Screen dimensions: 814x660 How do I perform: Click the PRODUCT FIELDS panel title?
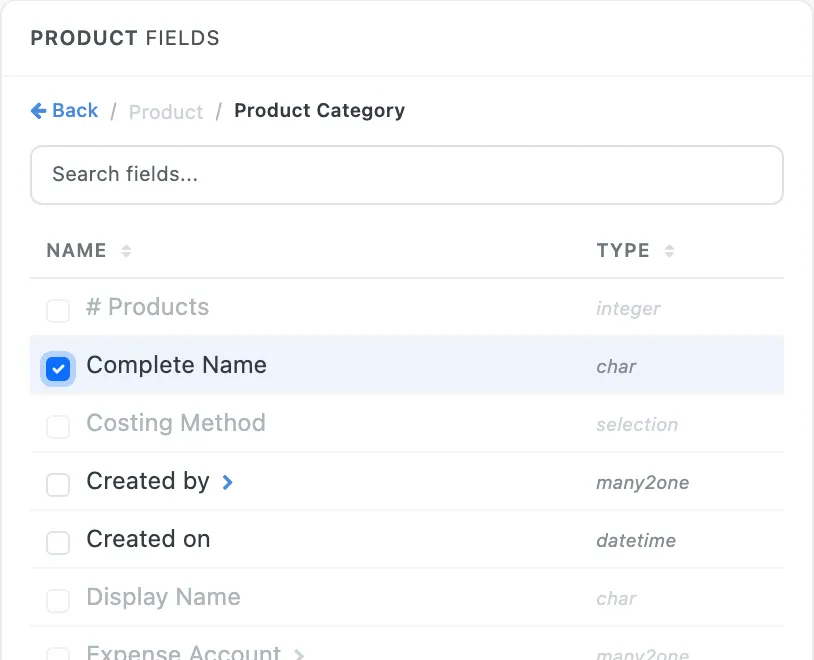[125, 38]
